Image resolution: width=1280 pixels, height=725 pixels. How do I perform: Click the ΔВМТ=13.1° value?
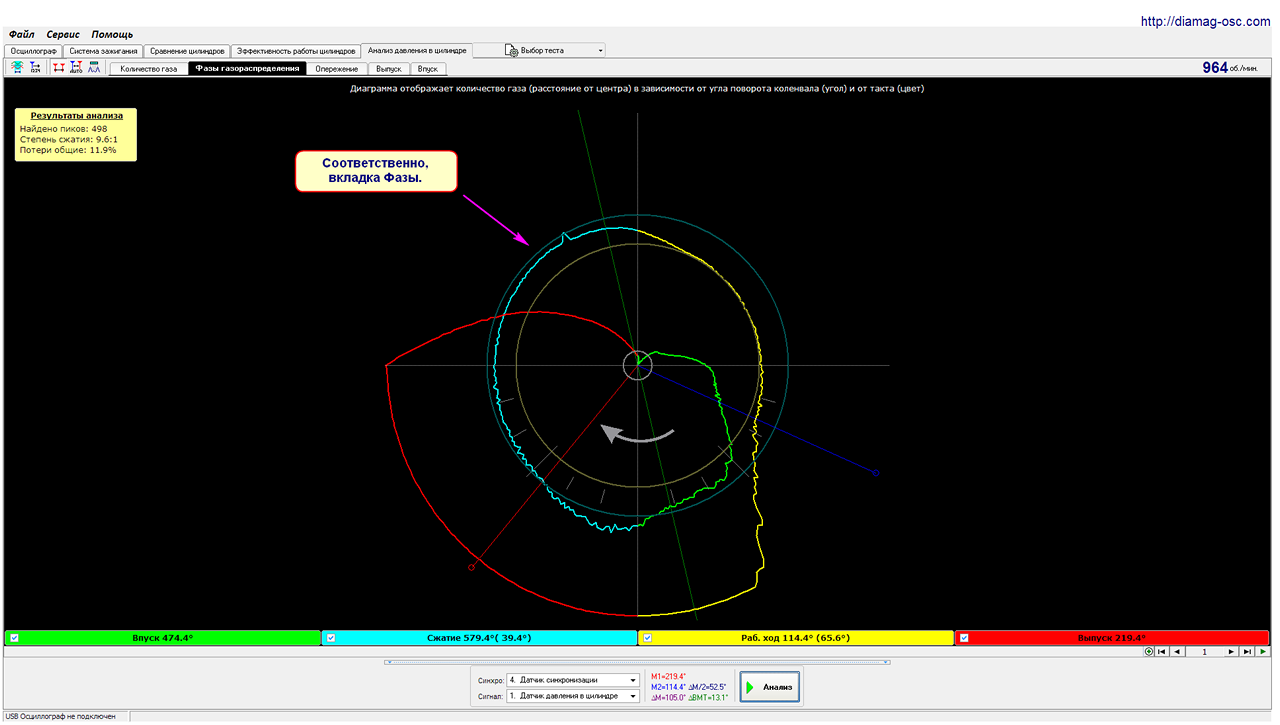click(x=710, y=697)
